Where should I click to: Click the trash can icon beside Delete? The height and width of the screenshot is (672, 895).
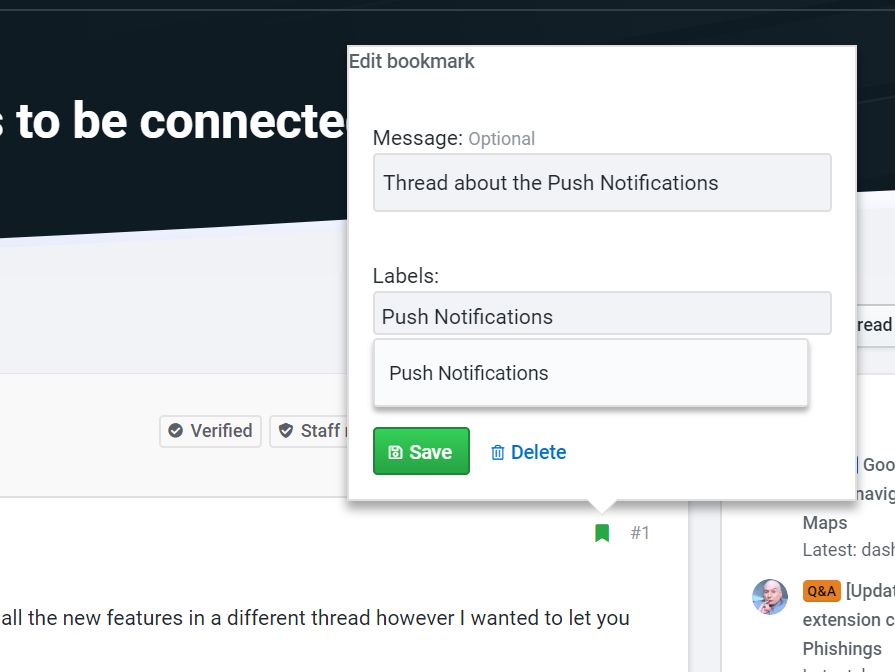497,453
